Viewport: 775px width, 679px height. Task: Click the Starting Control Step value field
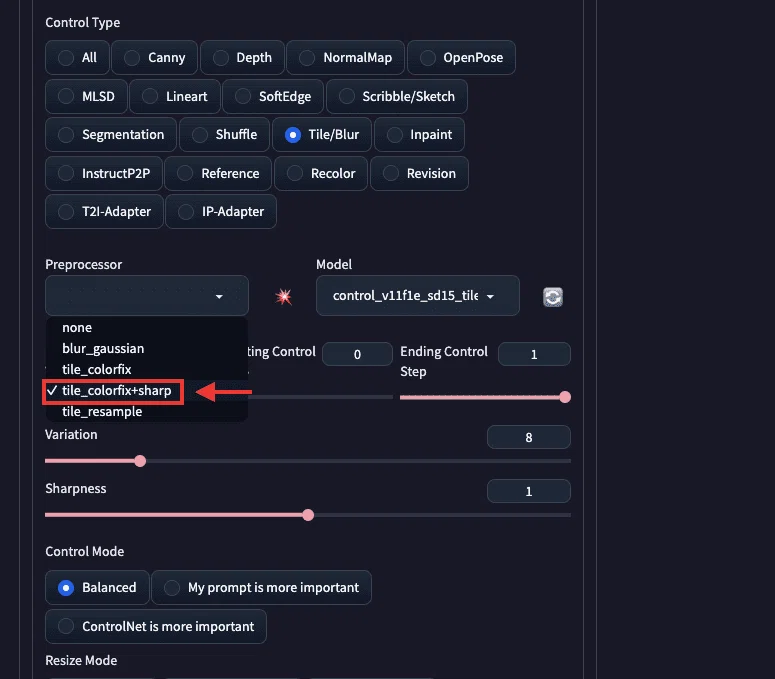357,354
